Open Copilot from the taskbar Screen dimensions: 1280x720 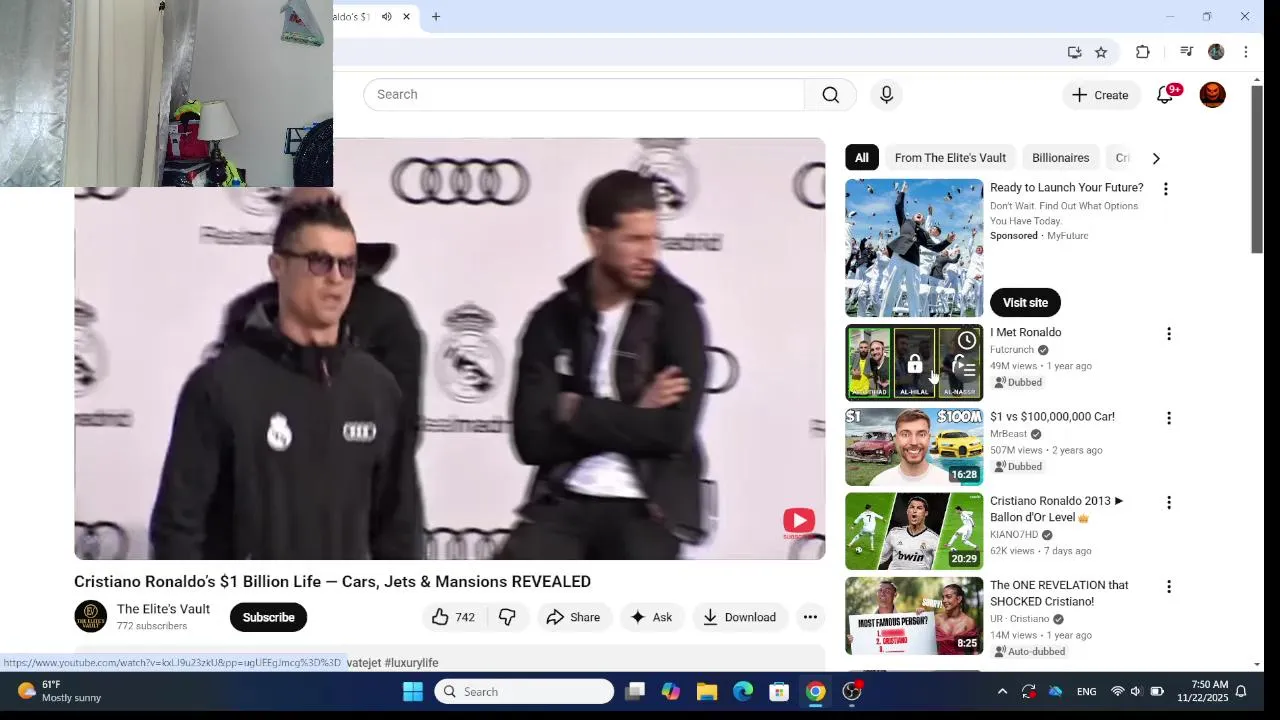(x=670, y=692)
